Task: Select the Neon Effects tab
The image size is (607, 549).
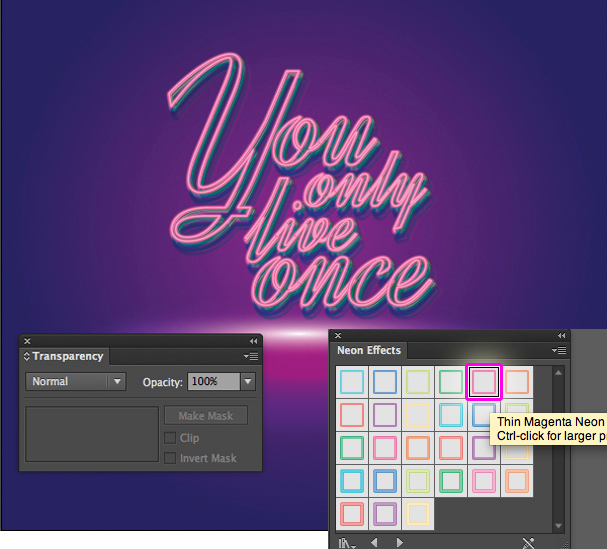Action: (368, 351)
